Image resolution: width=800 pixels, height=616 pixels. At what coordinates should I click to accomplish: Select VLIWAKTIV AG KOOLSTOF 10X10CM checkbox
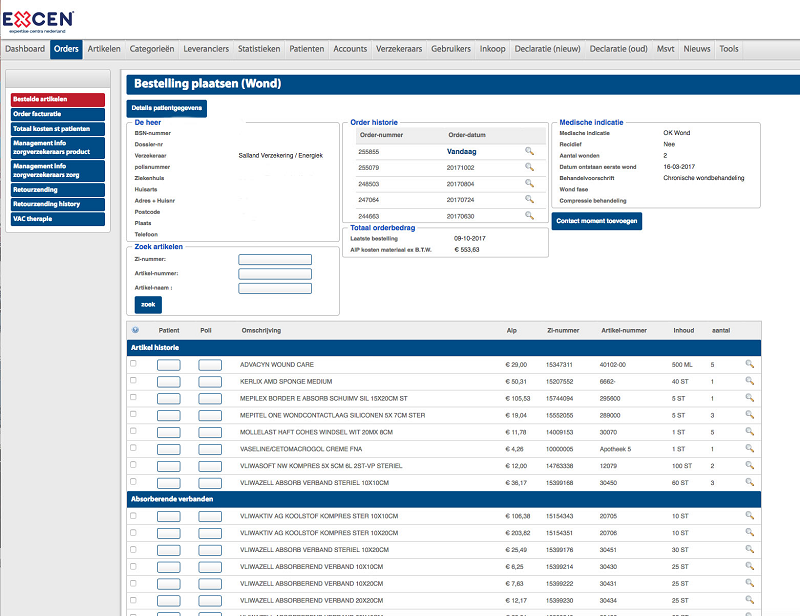(x=133, y=515)
